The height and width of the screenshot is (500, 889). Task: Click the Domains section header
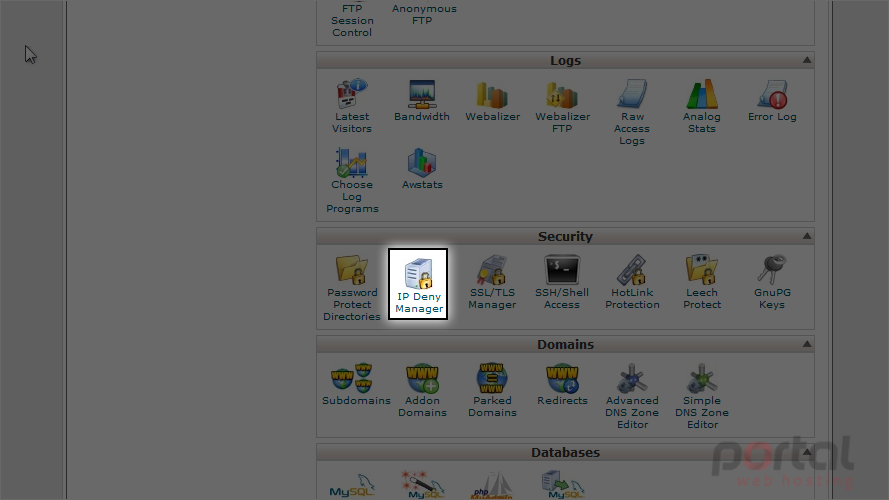(x=565, y=344)
